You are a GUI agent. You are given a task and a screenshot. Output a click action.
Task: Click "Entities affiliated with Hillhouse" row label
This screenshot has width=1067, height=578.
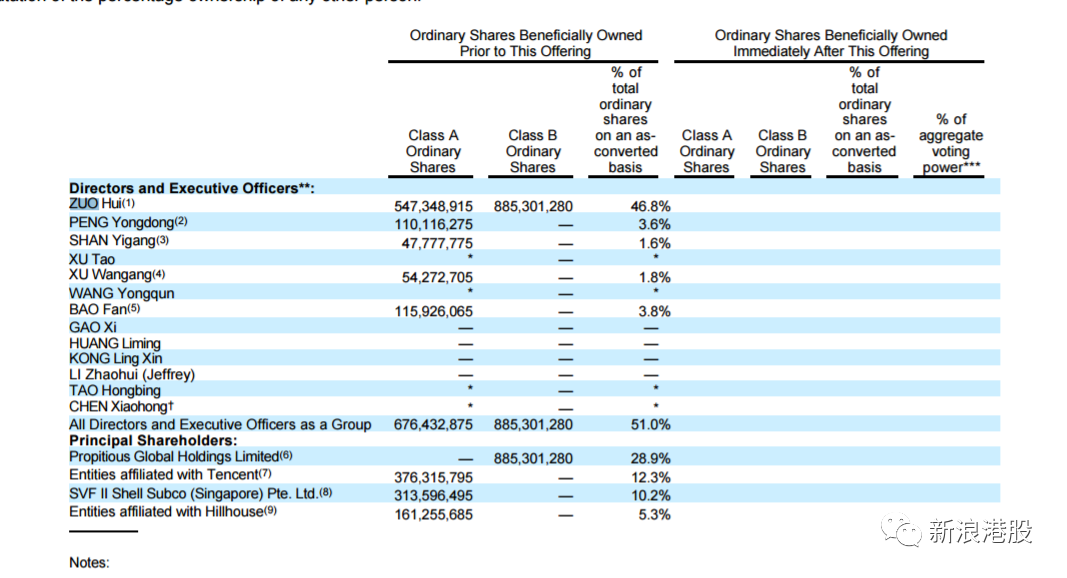pyautogui.click(x=166, y=512)
